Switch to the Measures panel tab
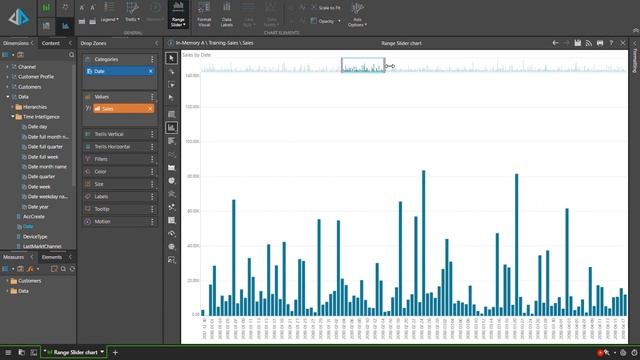This screenshot has height=360, width=640. (x=13, y=257)
